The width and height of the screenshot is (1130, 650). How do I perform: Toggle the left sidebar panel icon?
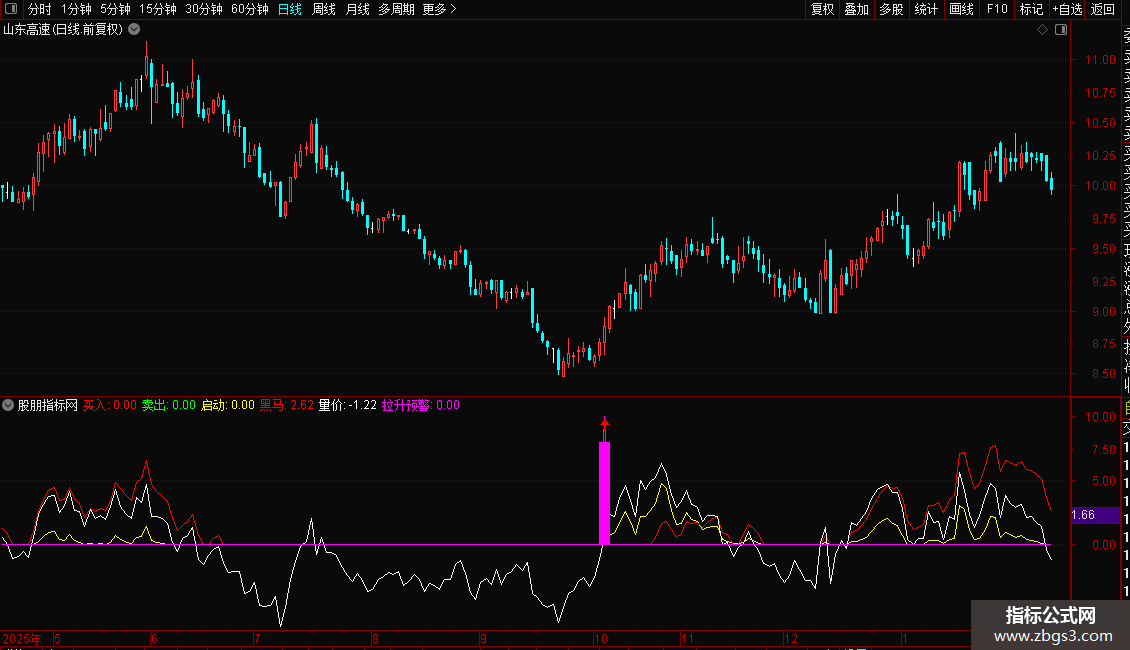click(11, 10)
